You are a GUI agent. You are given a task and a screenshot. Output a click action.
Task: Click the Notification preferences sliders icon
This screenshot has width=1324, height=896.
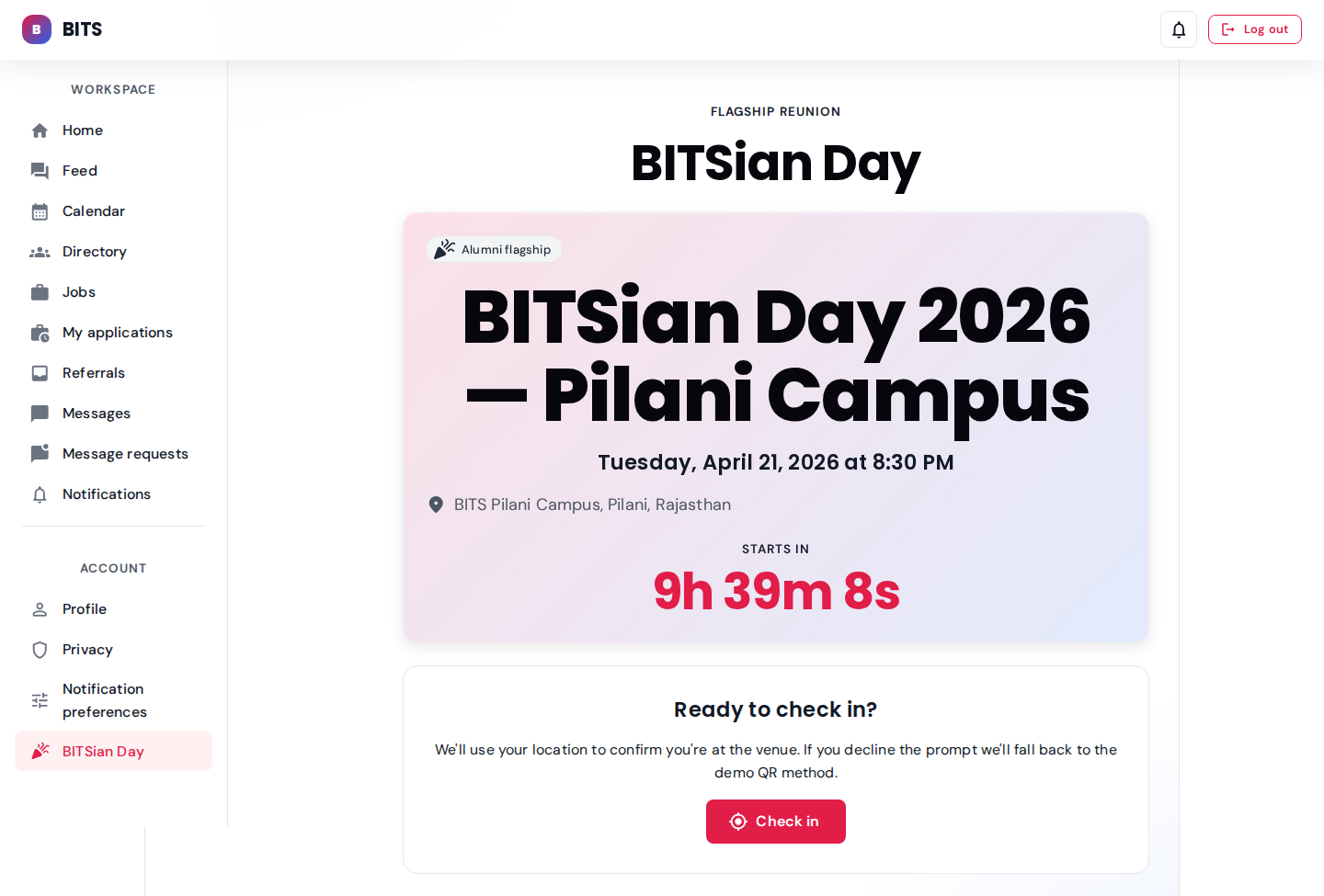(x=40, y=700)
